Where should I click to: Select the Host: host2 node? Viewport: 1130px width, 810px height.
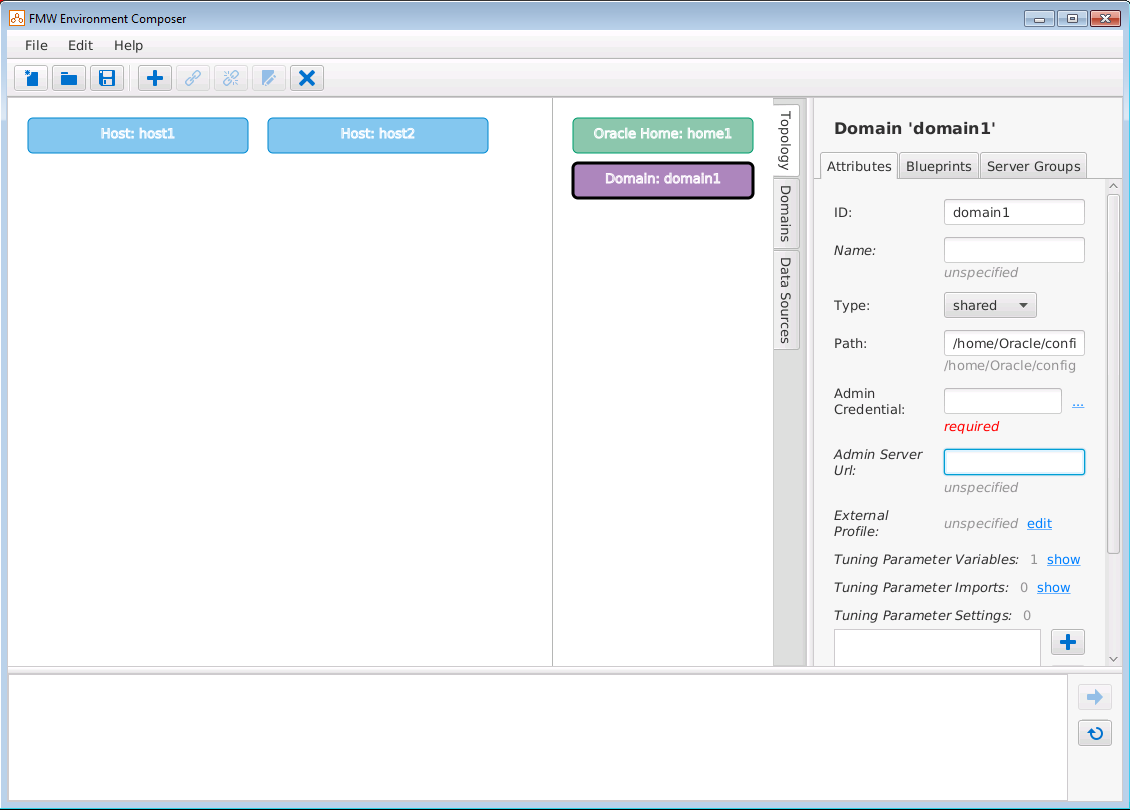378,135
